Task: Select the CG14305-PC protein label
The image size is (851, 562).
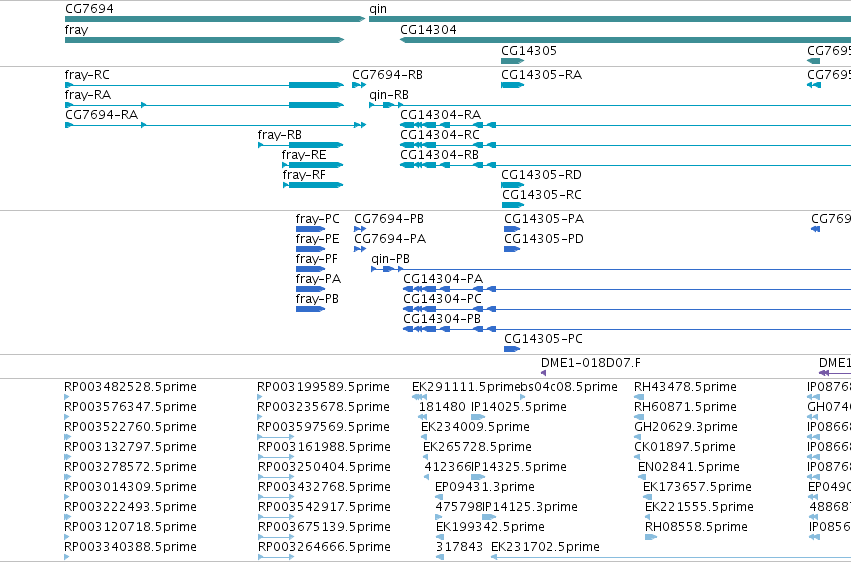Action: [x=543, y=340]
